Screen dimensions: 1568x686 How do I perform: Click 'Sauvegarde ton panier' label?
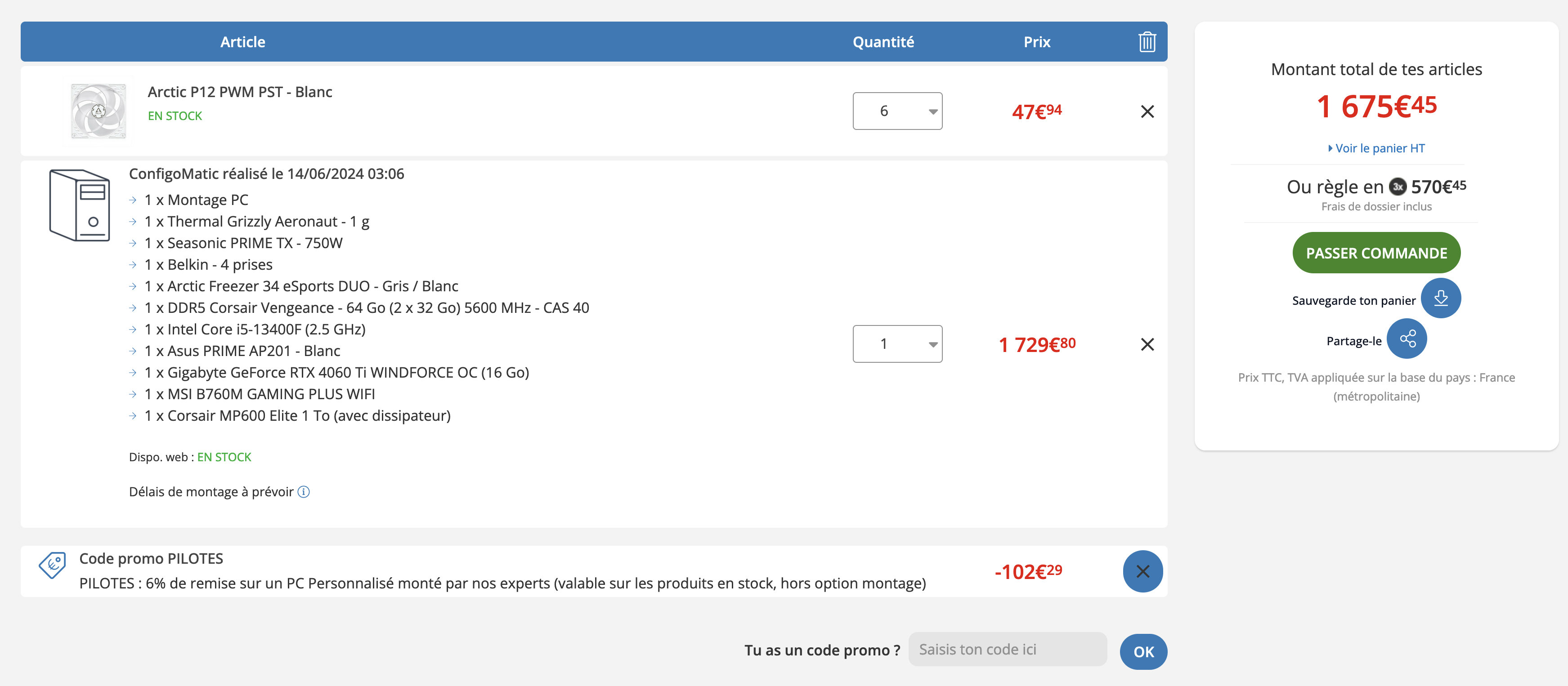[x=1354, y=300]
